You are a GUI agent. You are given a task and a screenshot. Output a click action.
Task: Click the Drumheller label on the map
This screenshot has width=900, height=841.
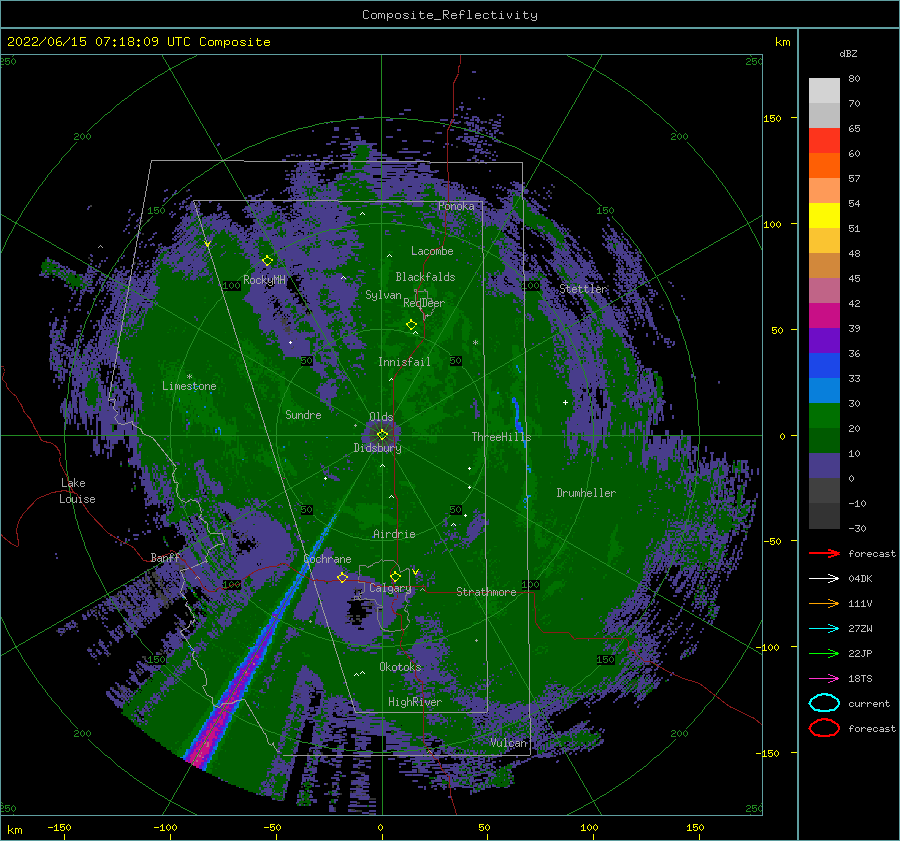pyautogui.click(x=586, y=493)
